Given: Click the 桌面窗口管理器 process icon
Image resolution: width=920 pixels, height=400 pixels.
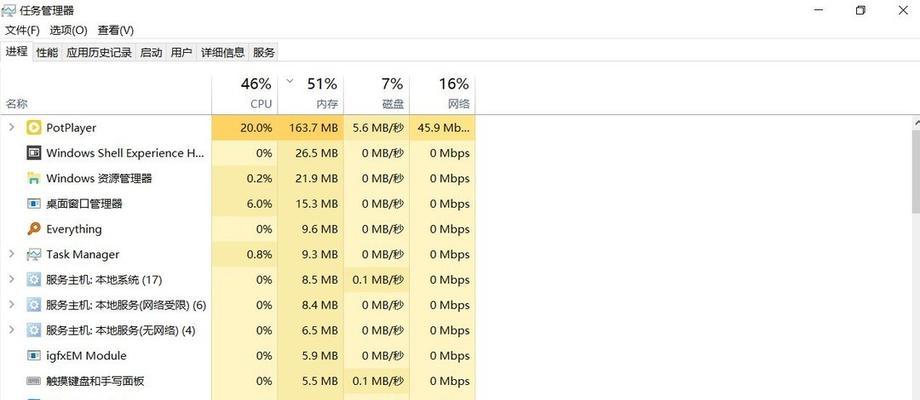Looking at the screenshot, I should tap(33, 204).
